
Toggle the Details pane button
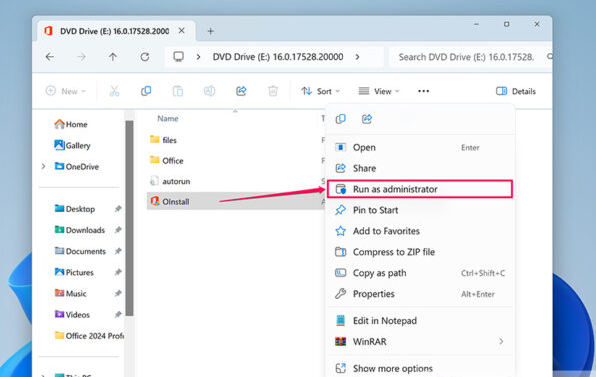(x=516, y=91)
